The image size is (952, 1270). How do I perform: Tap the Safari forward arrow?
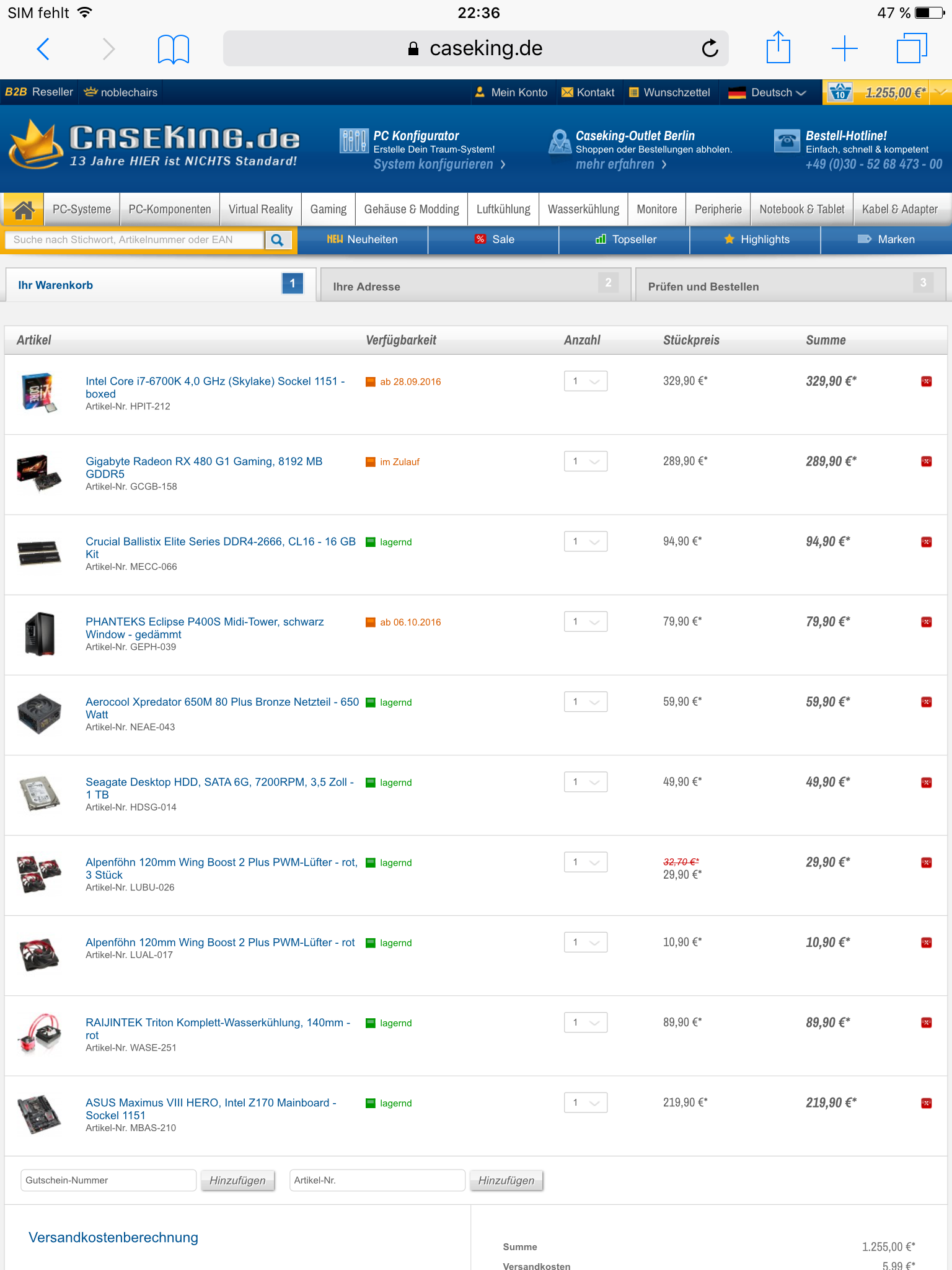pos(108,48)
